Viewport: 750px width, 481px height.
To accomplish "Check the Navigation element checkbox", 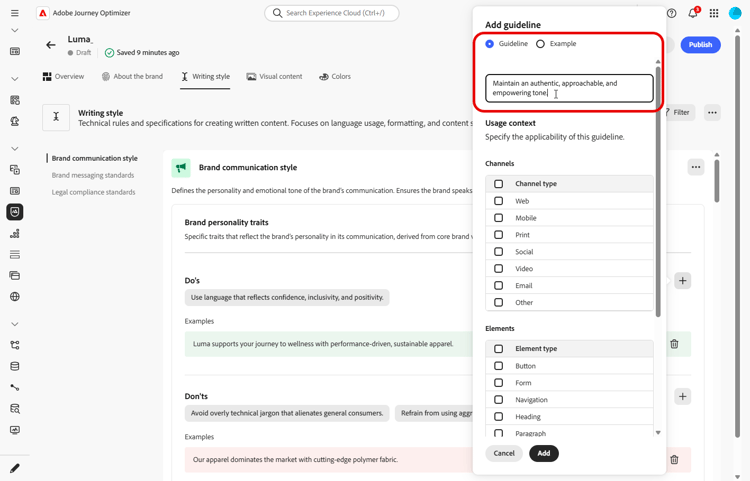I will [498, 400].
